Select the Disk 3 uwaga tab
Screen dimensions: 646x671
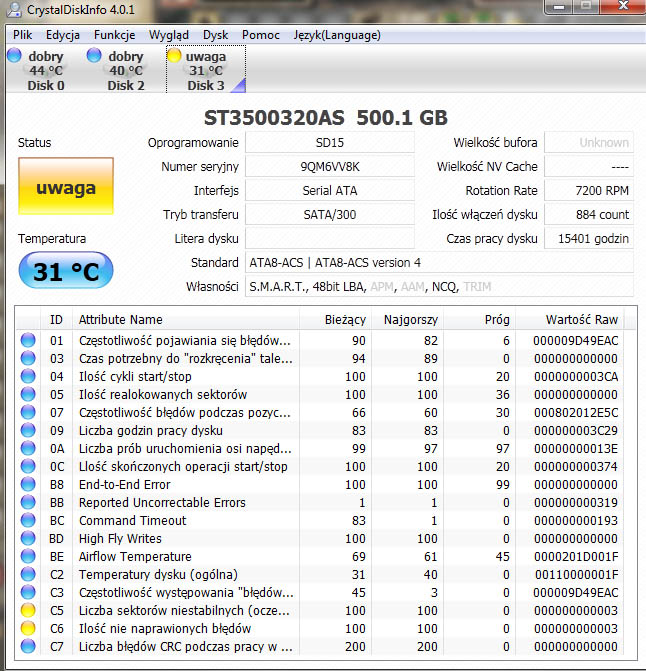(x=206, y=70)
